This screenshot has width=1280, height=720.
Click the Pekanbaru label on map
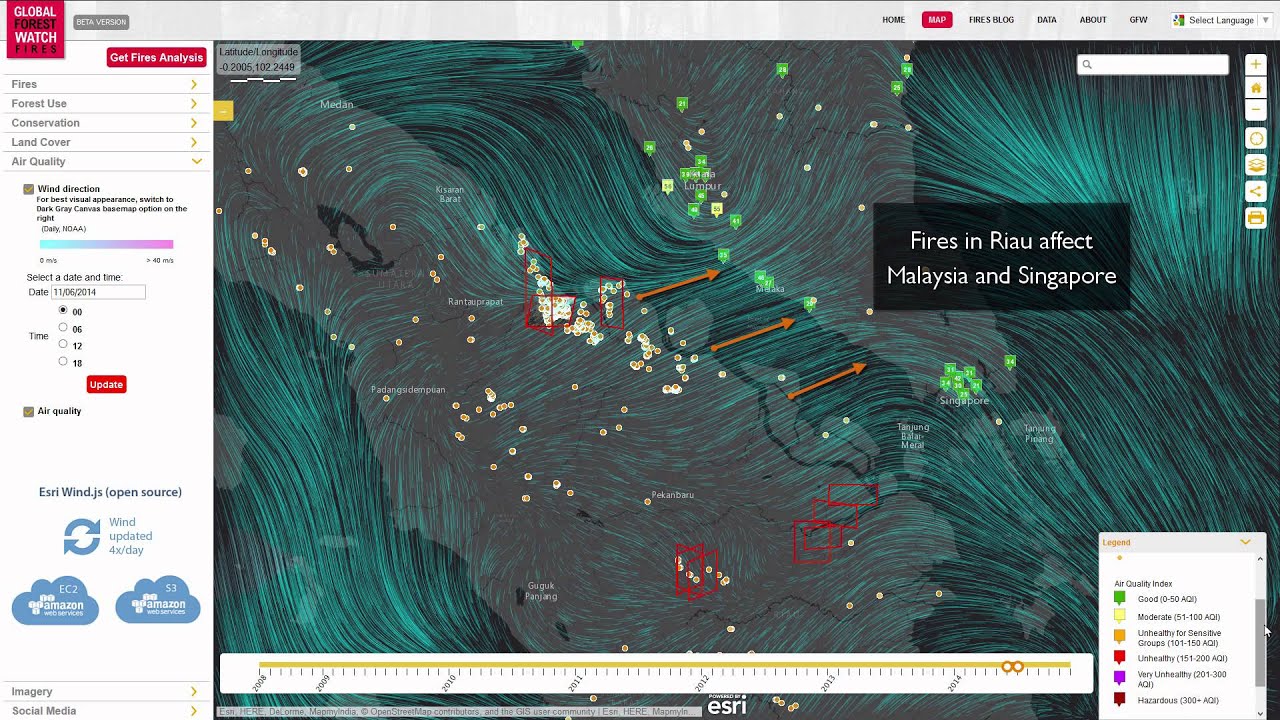coord(672,495)
